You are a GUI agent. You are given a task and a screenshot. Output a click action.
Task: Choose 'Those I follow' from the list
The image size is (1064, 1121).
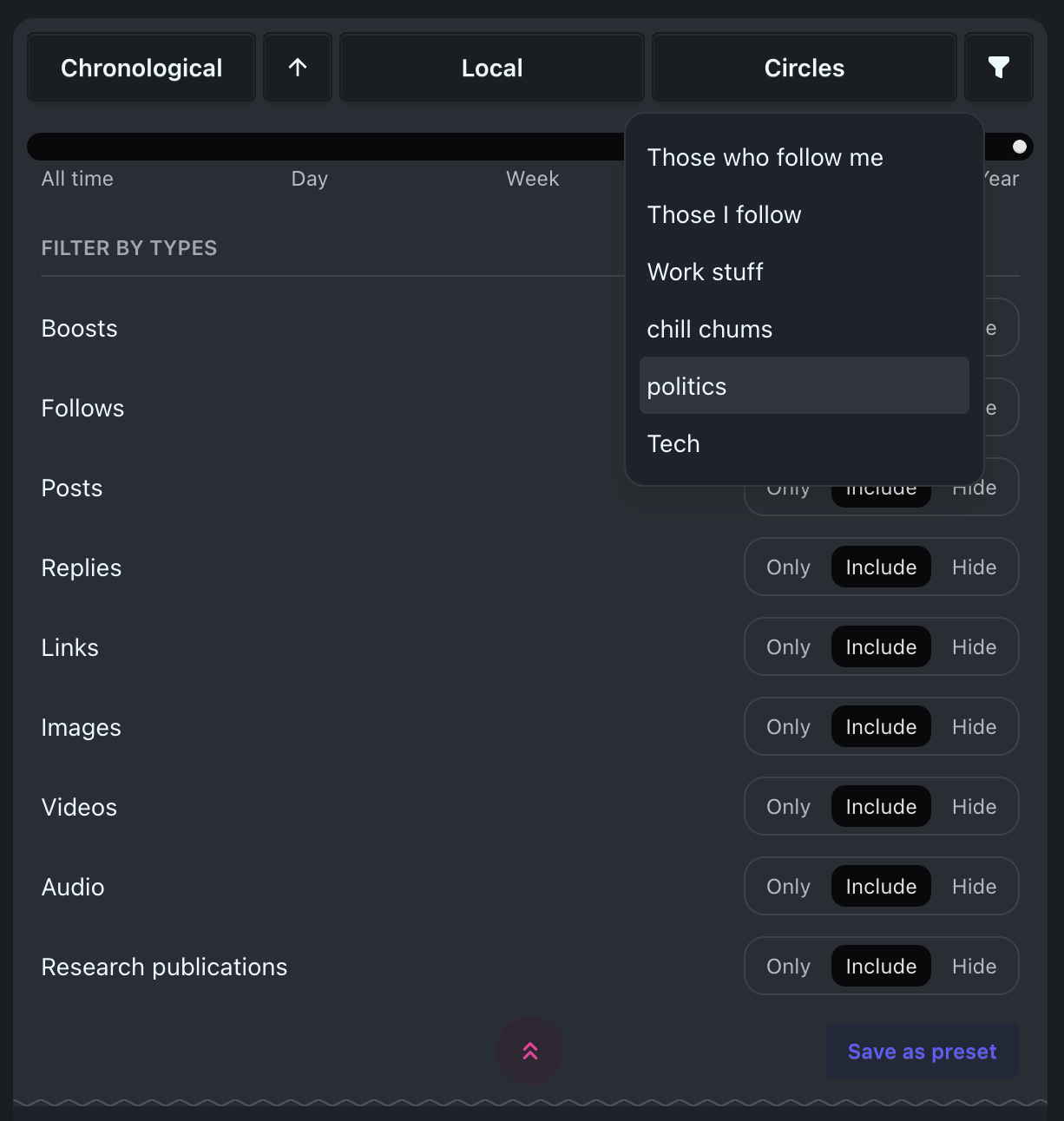pyautogui.click(x=724, y=214)
